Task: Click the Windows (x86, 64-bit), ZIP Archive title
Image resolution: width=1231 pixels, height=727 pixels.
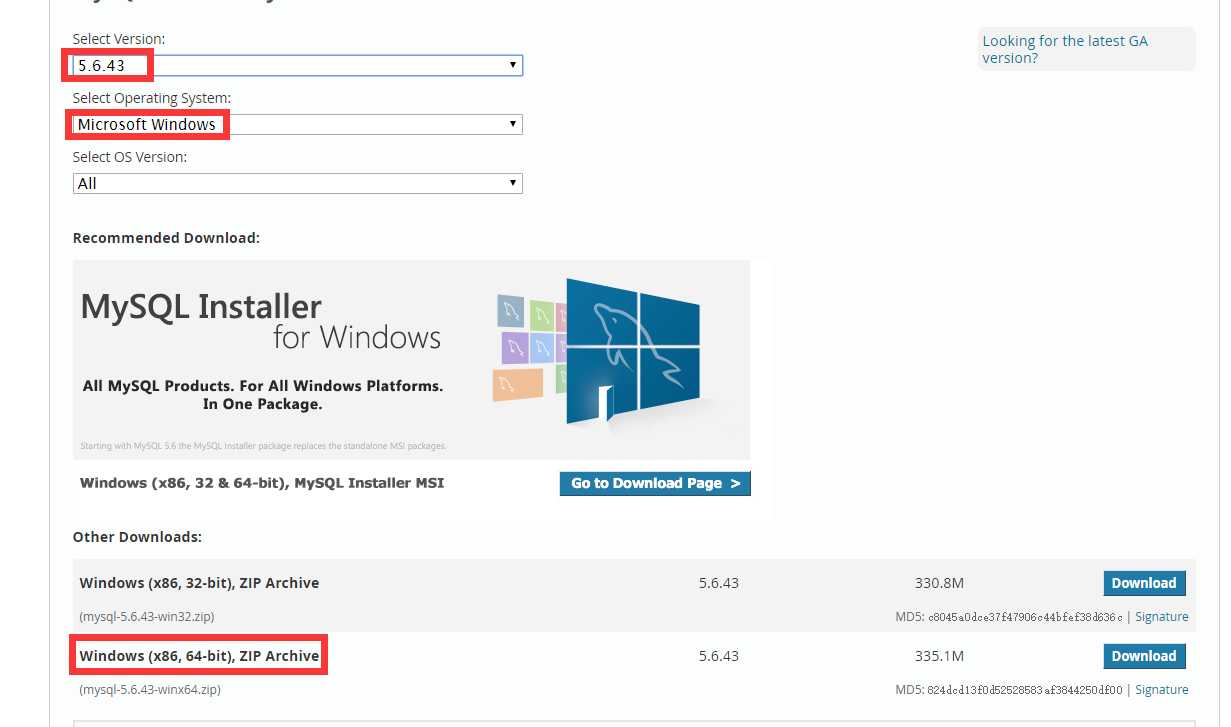Action: click(199, 656)
